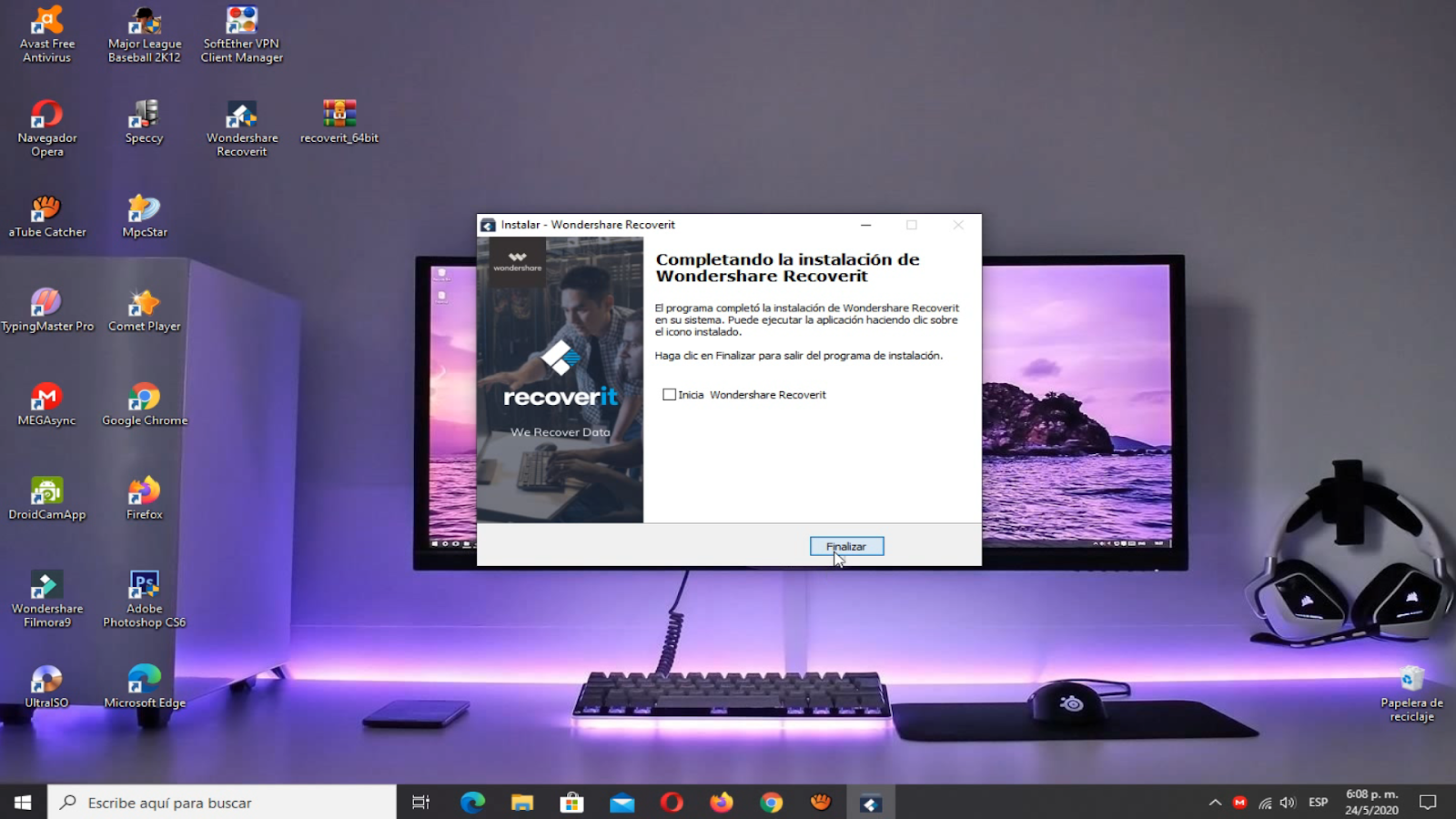This screenshot has height=819, width=1456.
Task: Select the Speccy desktop icon
Action: click(145, 122)
